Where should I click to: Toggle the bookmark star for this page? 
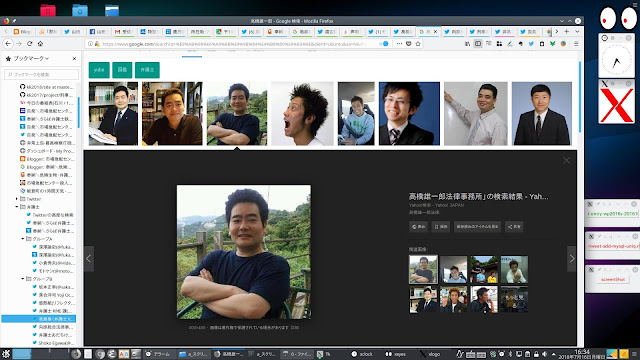418,44
